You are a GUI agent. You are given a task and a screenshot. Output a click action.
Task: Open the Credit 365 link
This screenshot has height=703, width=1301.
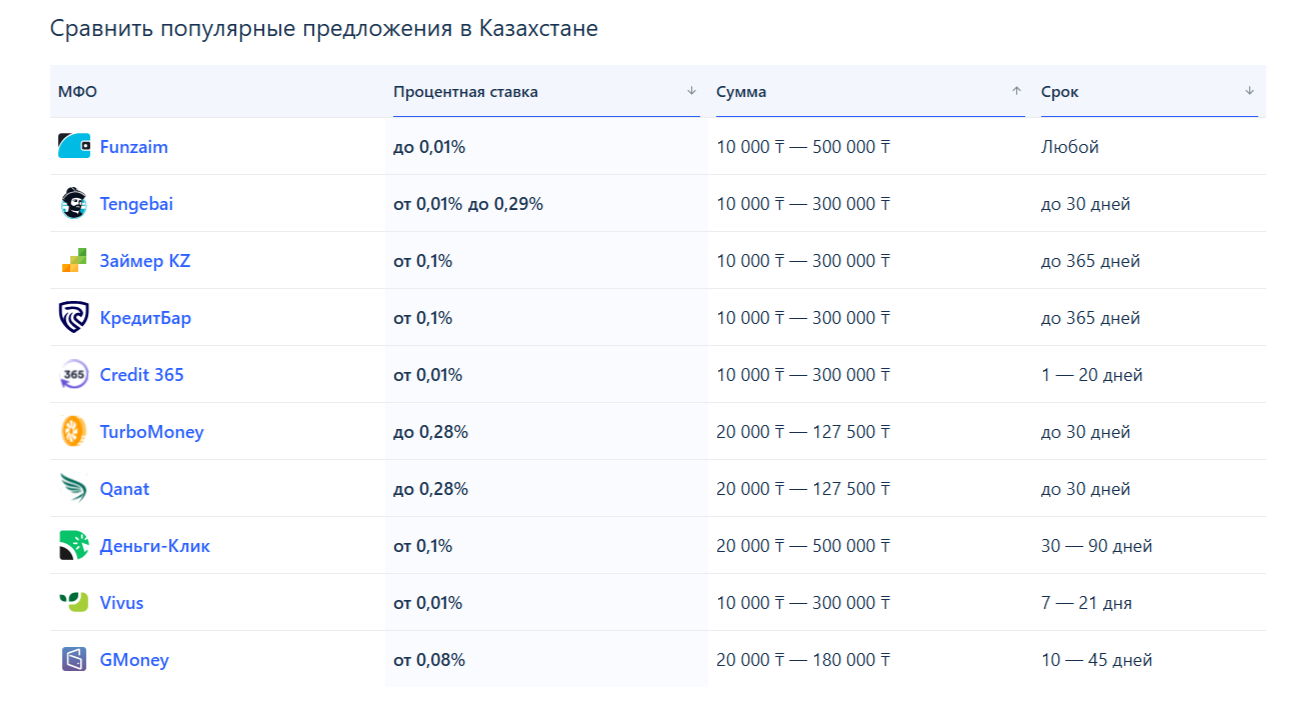coord(142,375)
